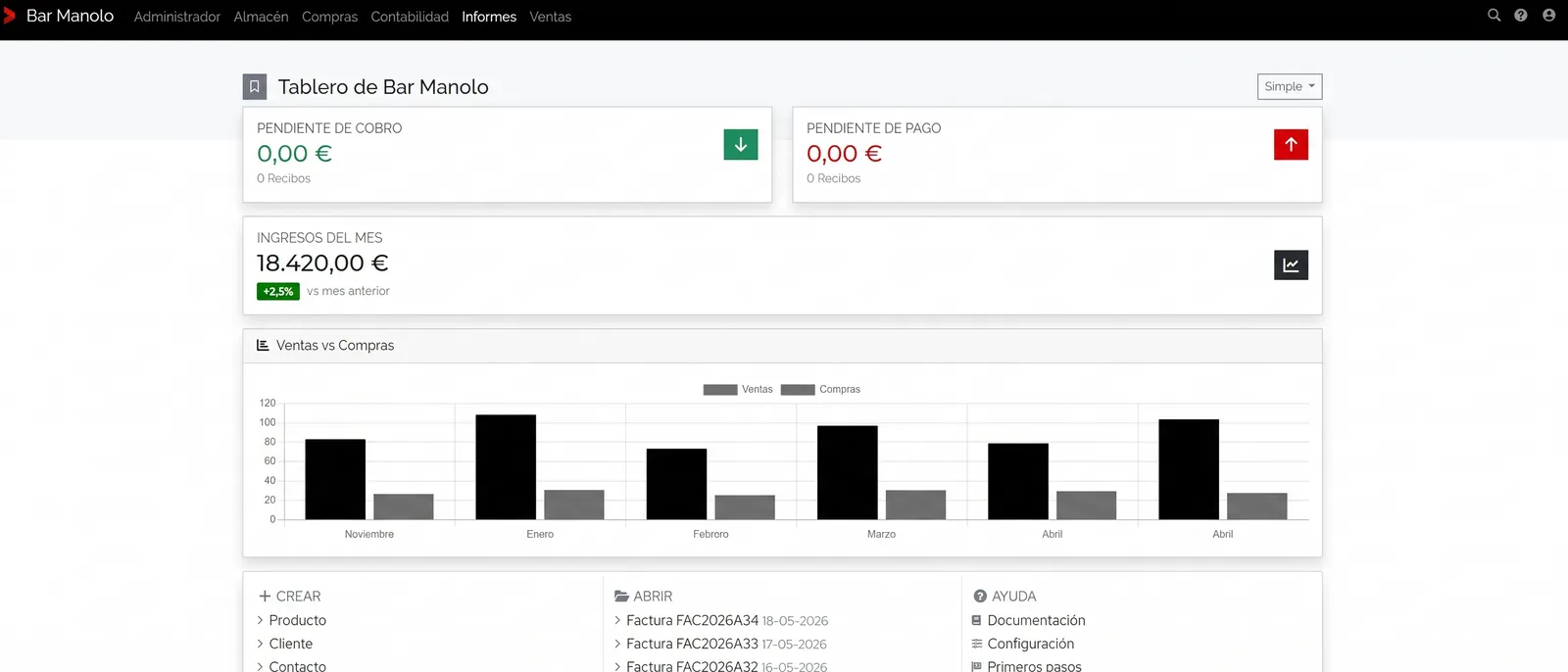
Task: Click the sliders icon beside Configuración
Action: 976,644
